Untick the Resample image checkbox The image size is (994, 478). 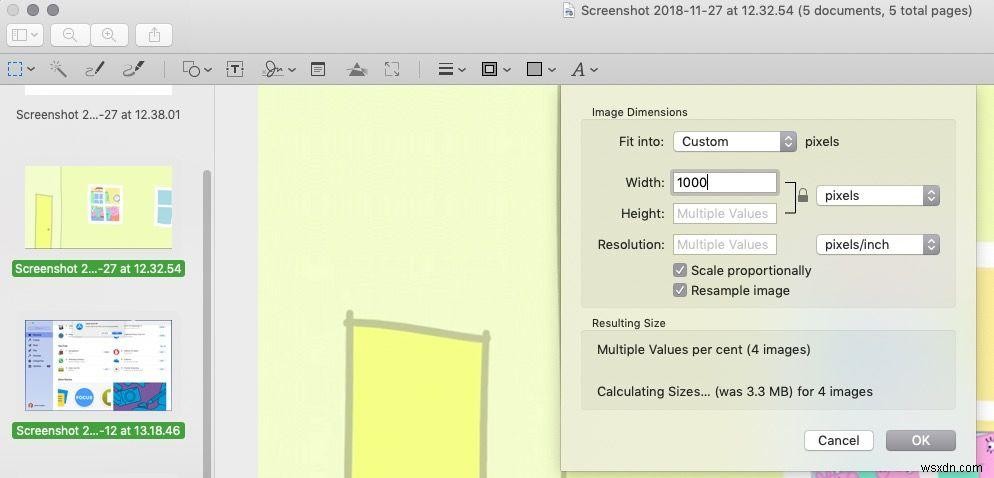[x=680, y=290]
